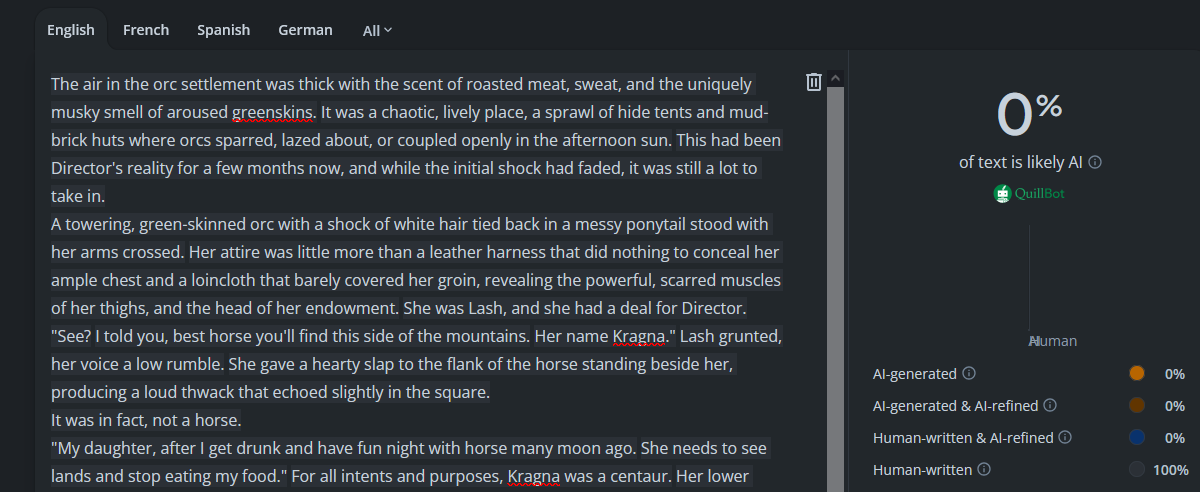
Task: Delete text with the trash can icon
Action: [814, 82]
